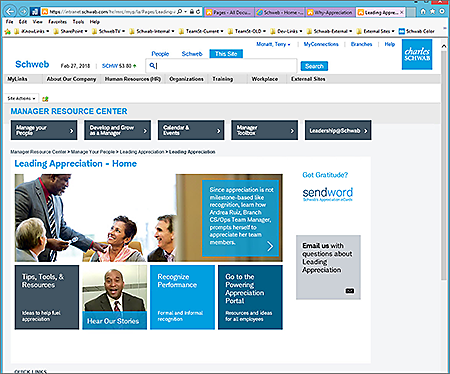Select the This Site search scope tab
This screenshot has width=450, height=374.
point(226,54)
